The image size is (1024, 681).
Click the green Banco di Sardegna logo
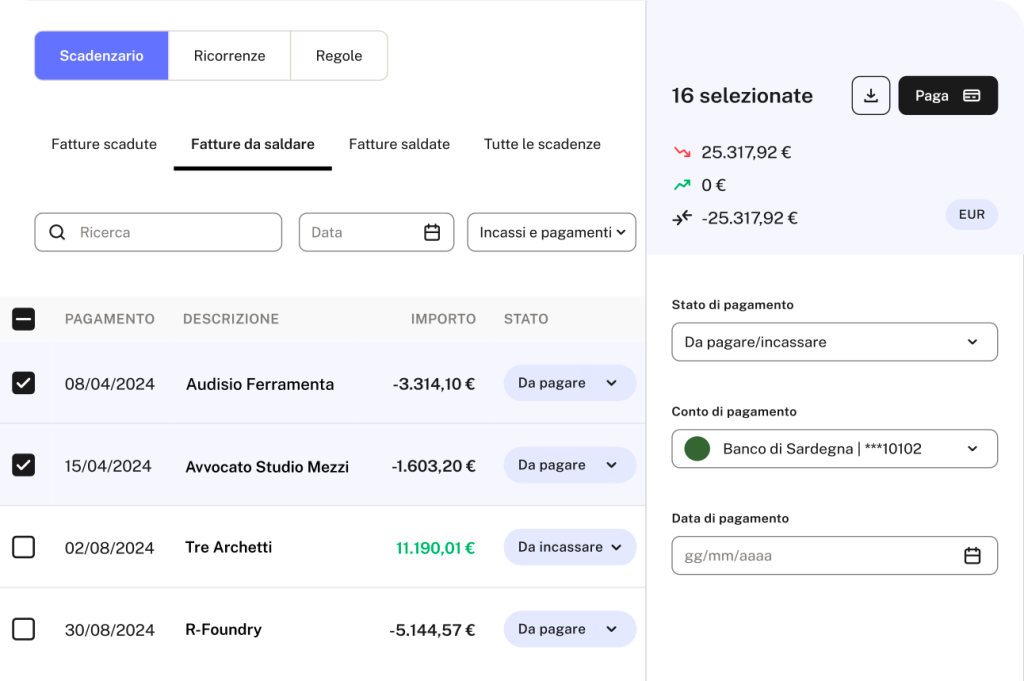[697, 449]
